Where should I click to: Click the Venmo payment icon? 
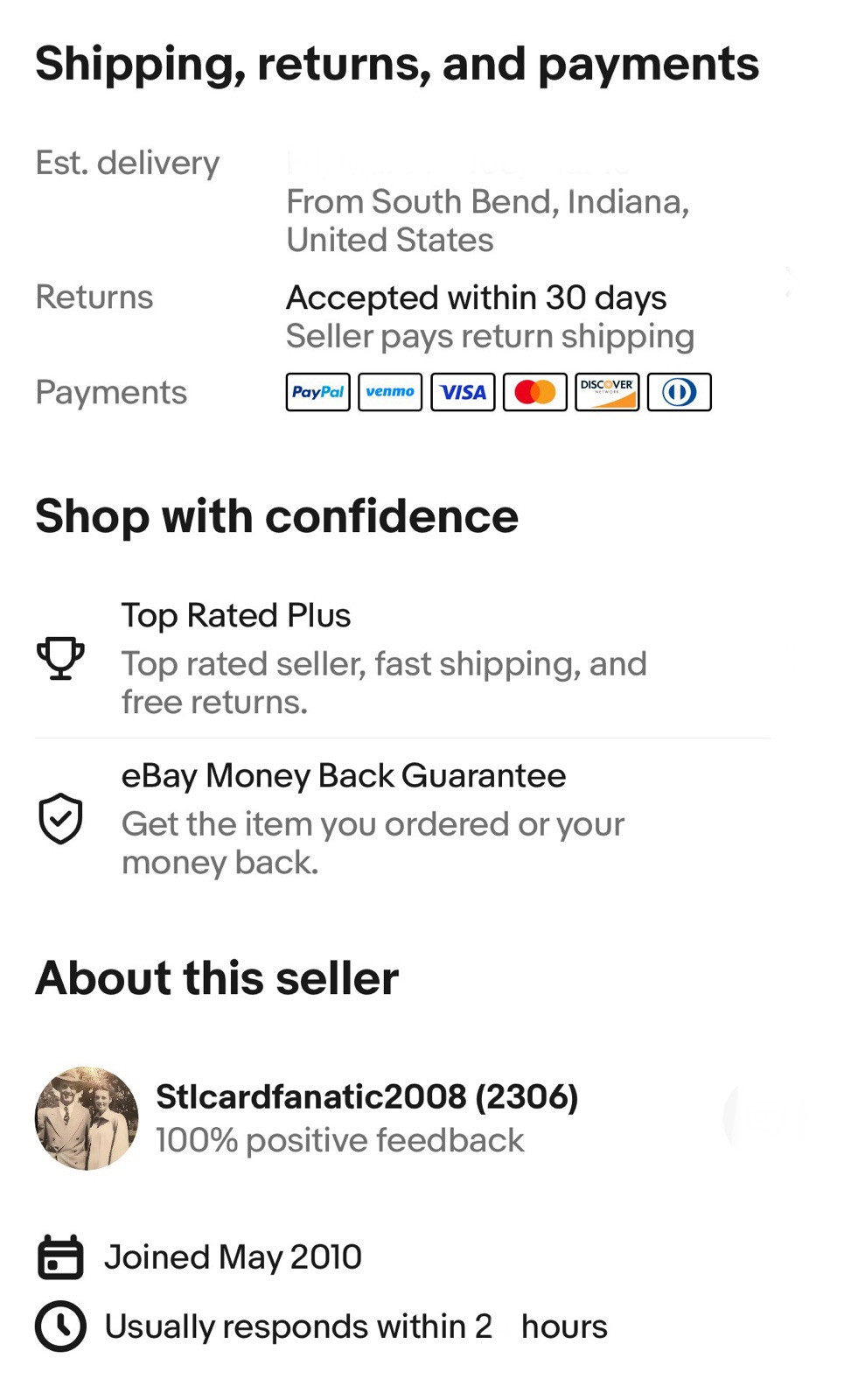tap(390, 392)
